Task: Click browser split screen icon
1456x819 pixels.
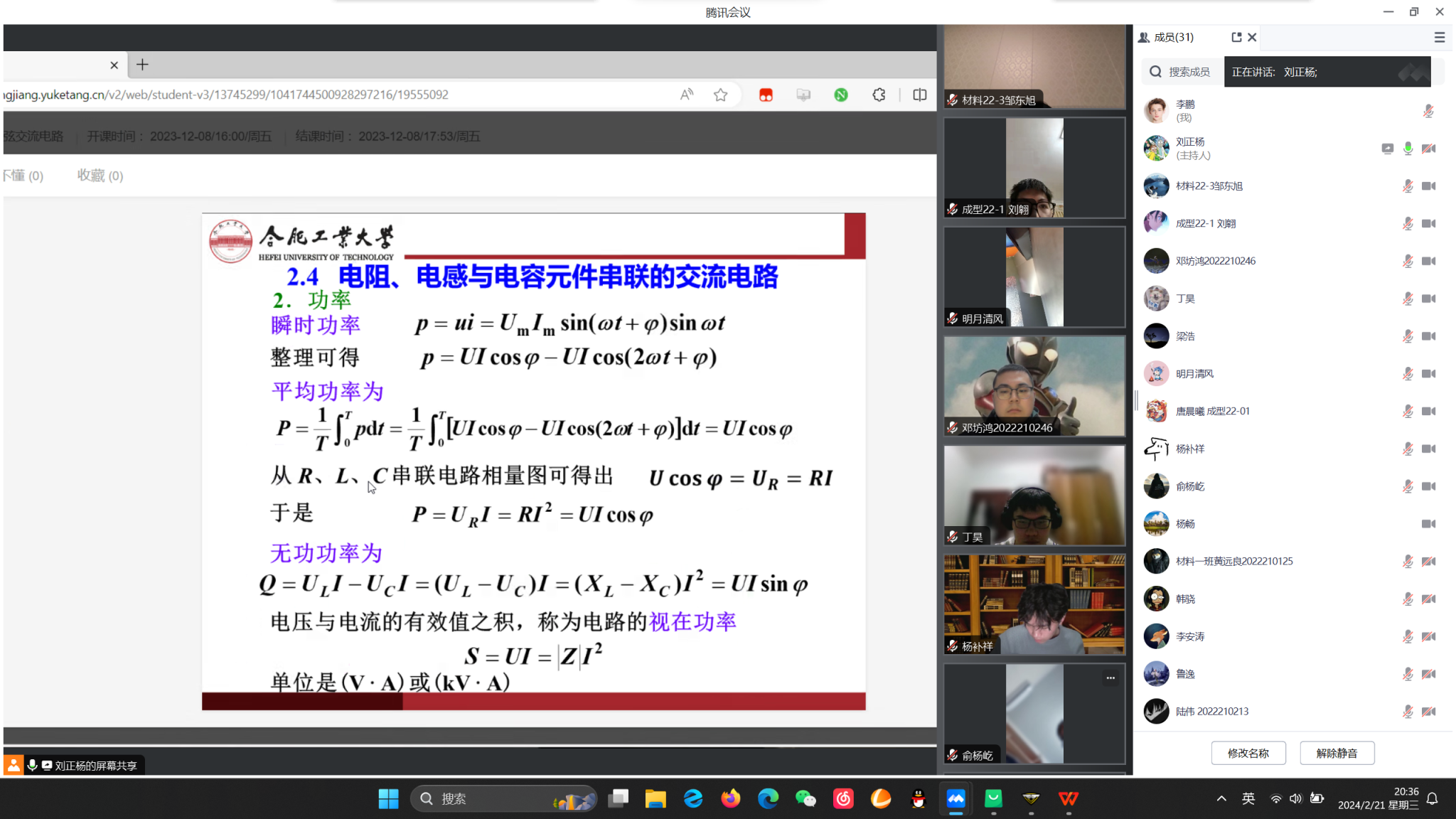Action: tap(920, 95)
